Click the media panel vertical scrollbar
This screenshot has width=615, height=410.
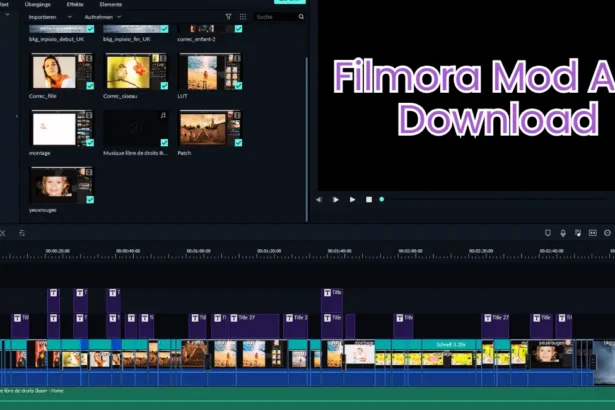307,139
